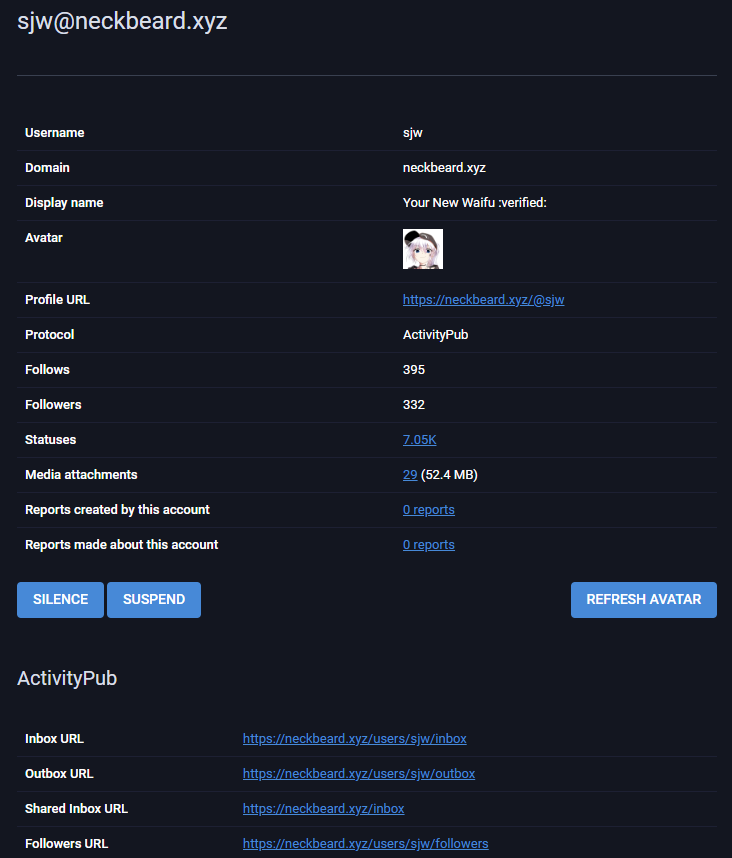Screen dimensions: 732x858
Task: Select the protocol value ActivityPub
Action: click(x=435, y=335)
